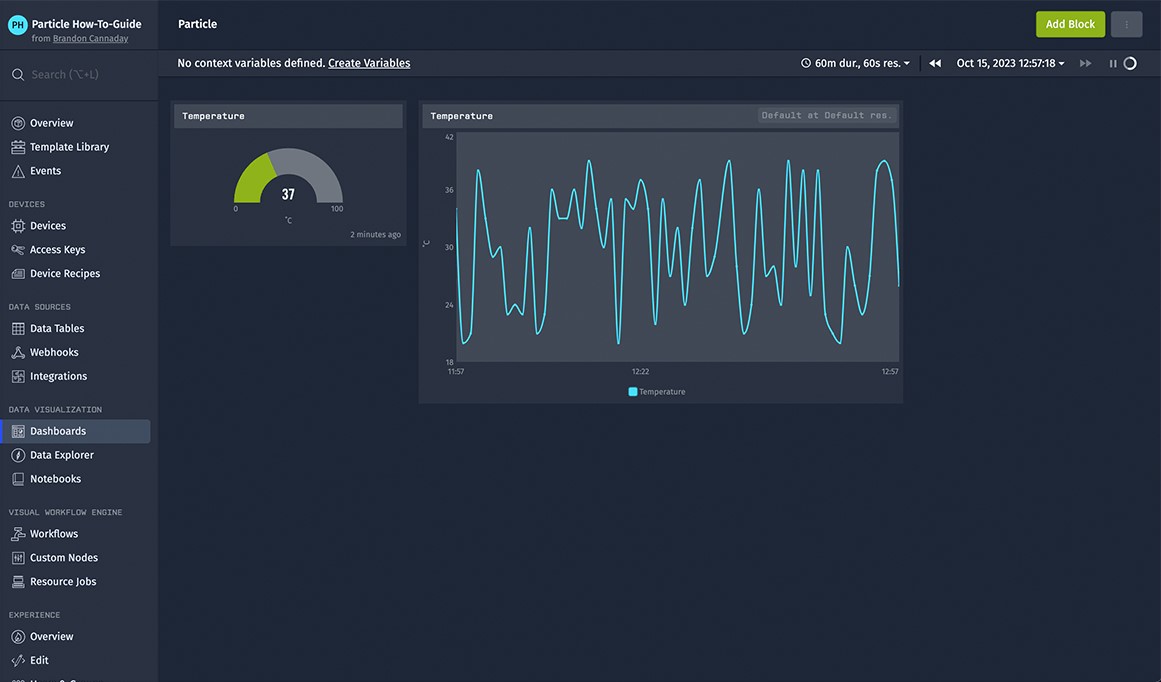Click the Default at Default res. label

(826, 116)
